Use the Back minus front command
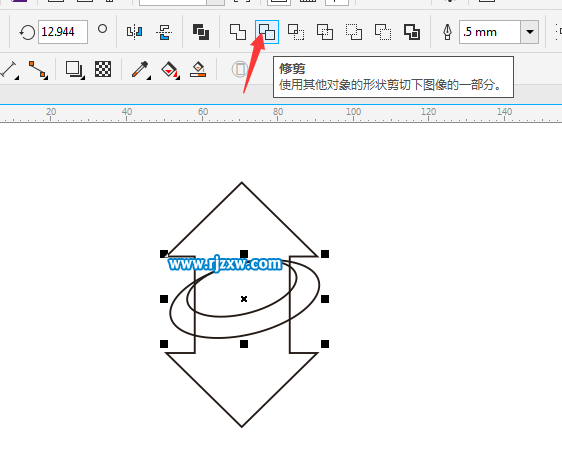 (383, 32)
